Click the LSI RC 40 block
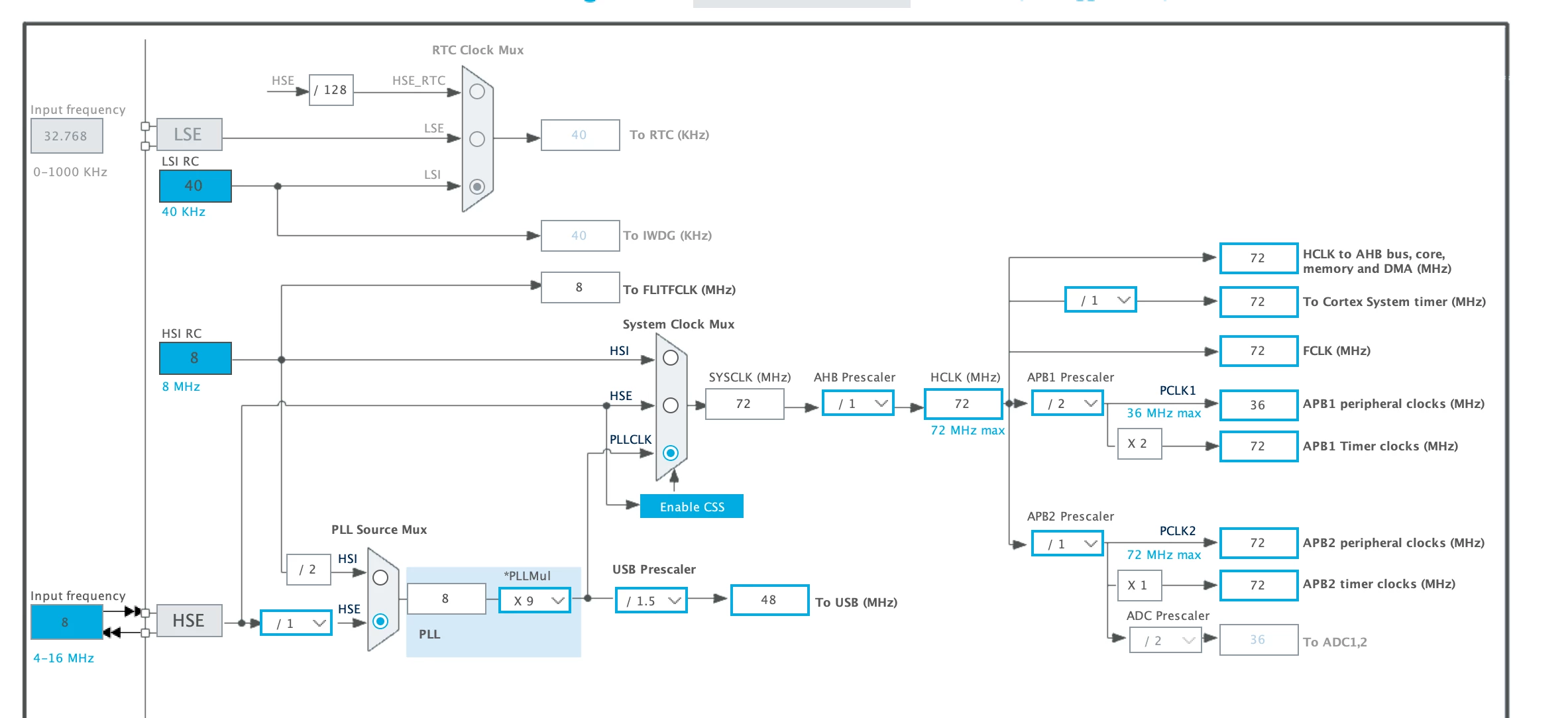1568x718 pixels. coord(196,185)
